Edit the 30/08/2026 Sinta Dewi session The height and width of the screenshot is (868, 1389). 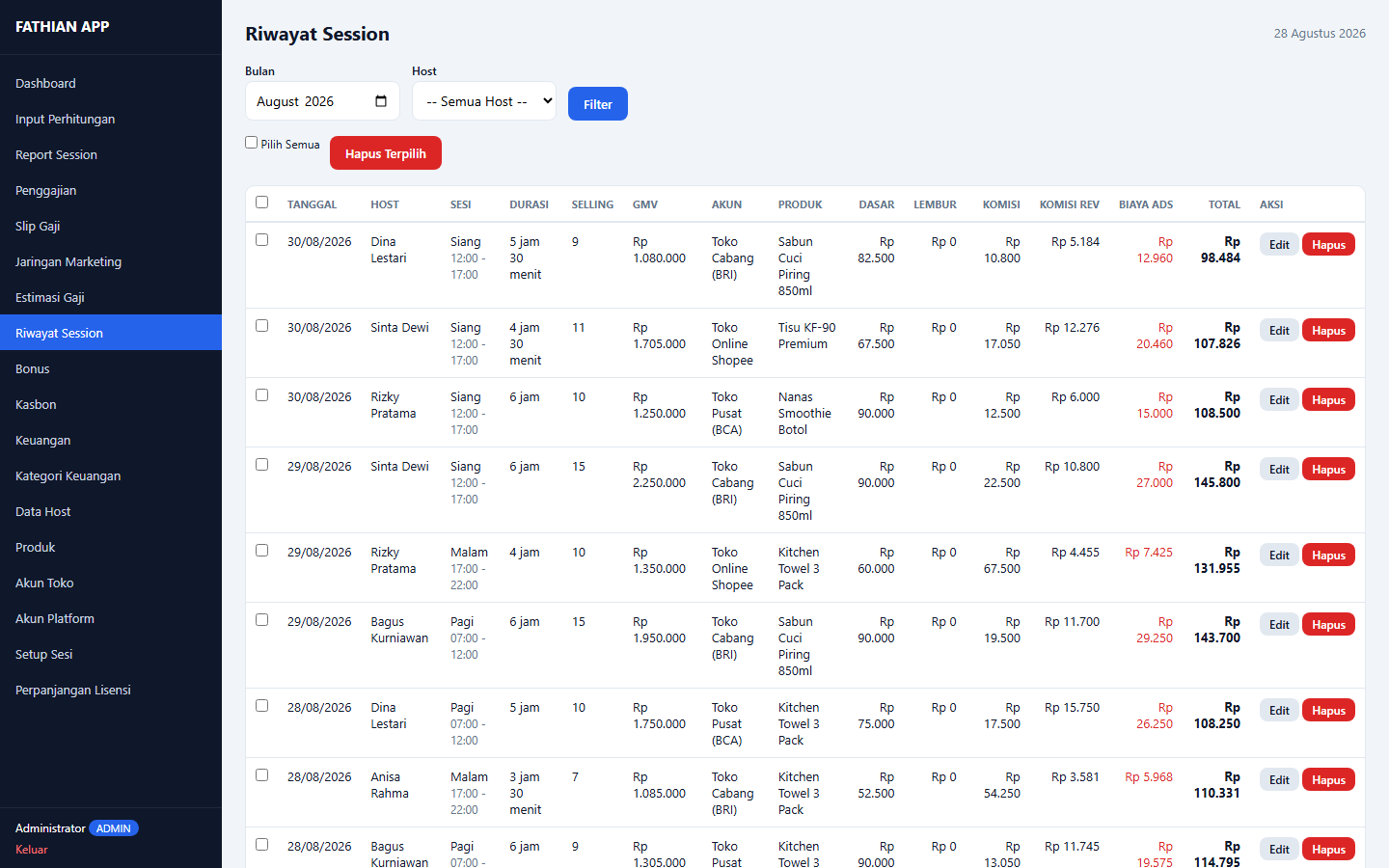click(1279, 331)
